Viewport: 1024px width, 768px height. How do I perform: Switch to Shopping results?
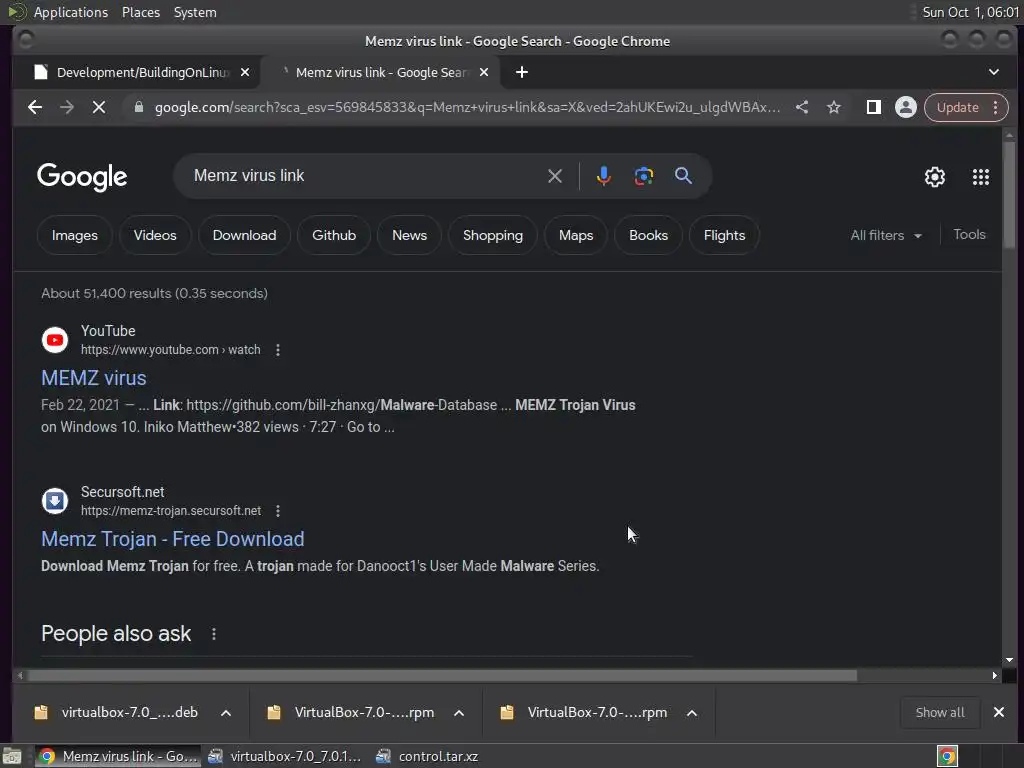click(x=492, y=235)
